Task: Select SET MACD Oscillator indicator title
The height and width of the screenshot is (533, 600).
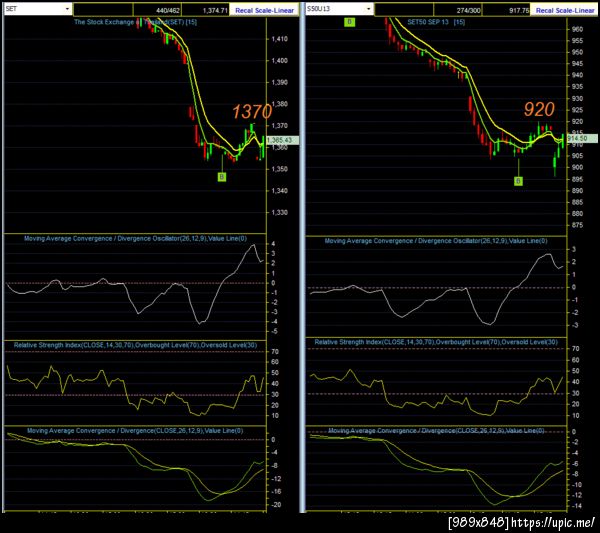Action: click(x=135, y=238)
